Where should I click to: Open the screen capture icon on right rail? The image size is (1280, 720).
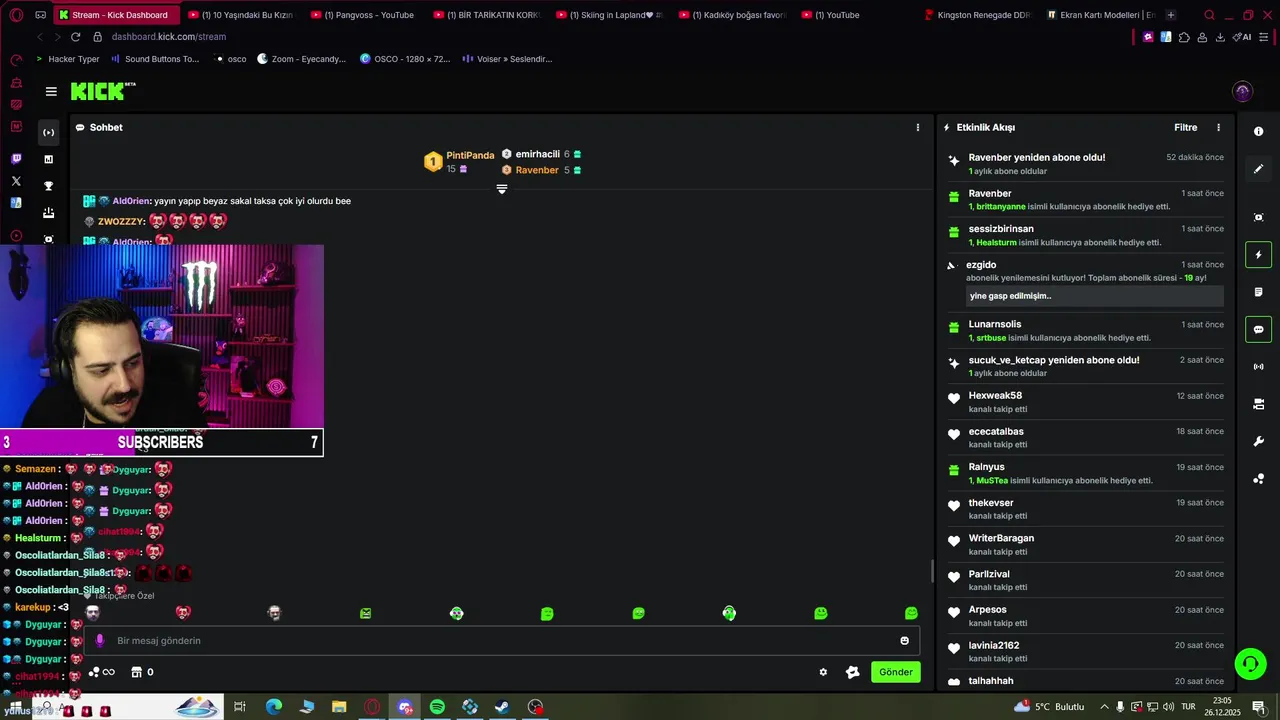[x=1258, y=217]
